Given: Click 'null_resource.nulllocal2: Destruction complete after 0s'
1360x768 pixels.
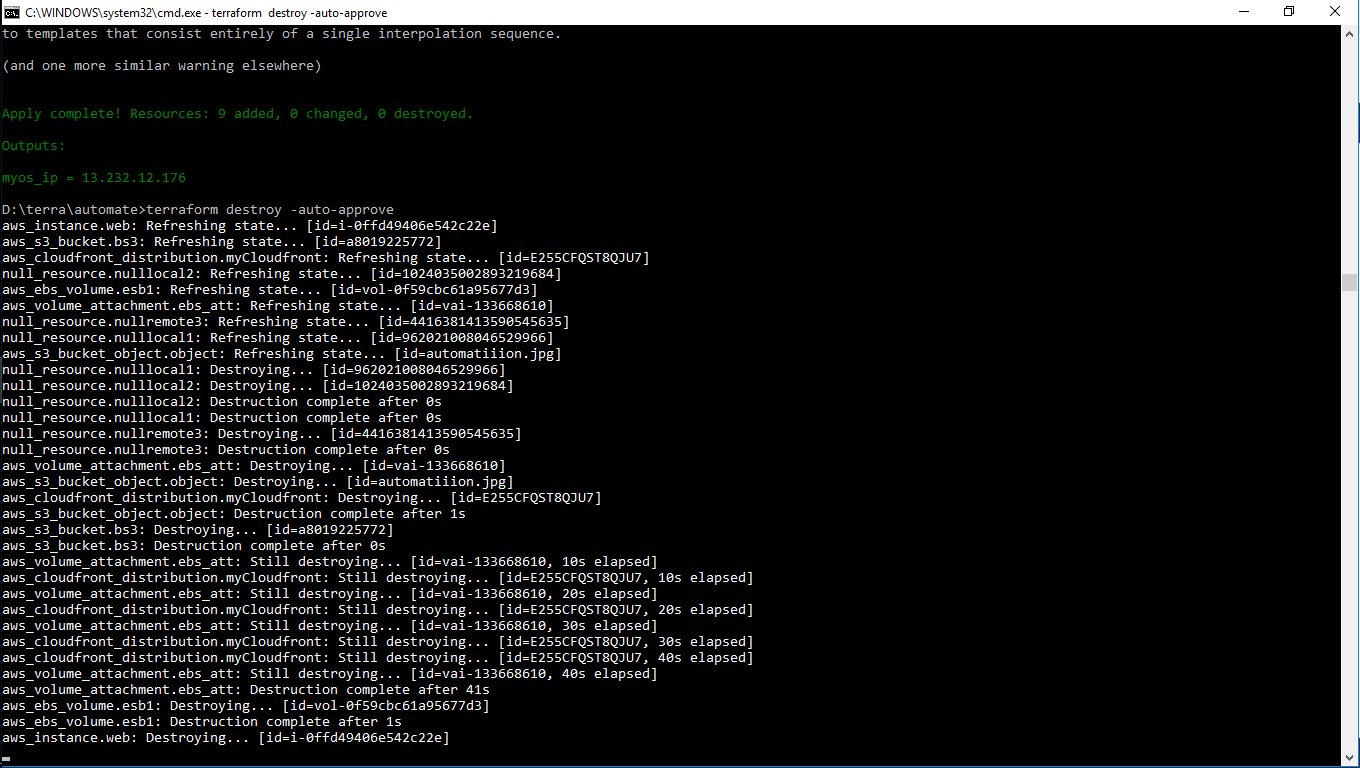Looking at the screenshot, I should (222, 402).
